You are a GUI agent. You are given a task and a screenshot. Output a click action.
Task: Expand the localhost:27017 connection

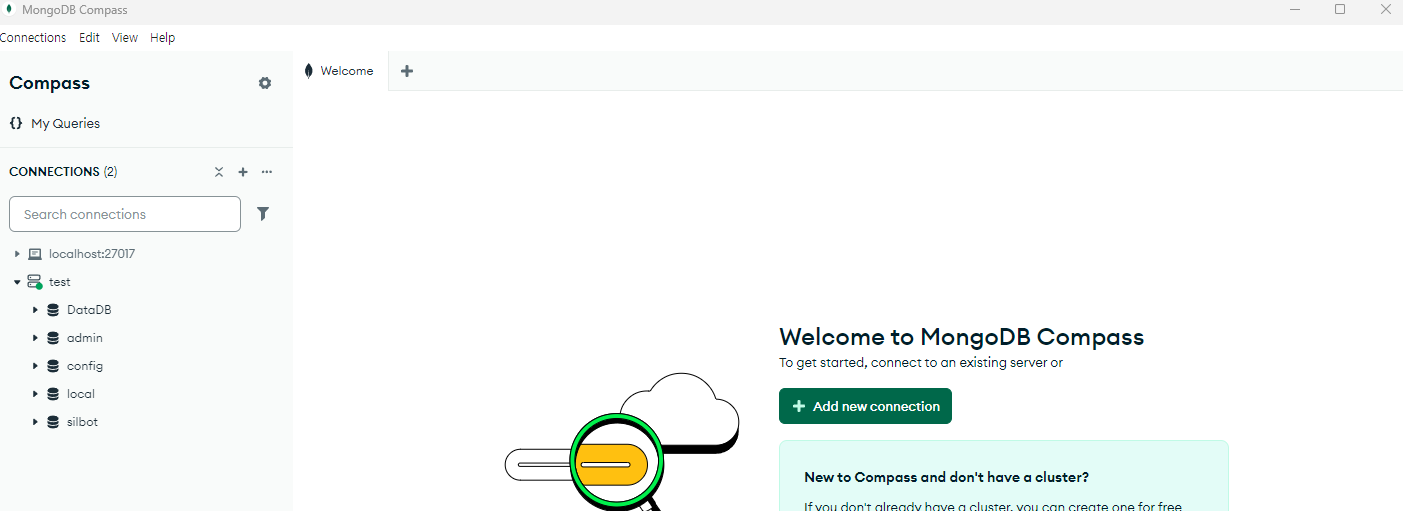pos(17,254)
